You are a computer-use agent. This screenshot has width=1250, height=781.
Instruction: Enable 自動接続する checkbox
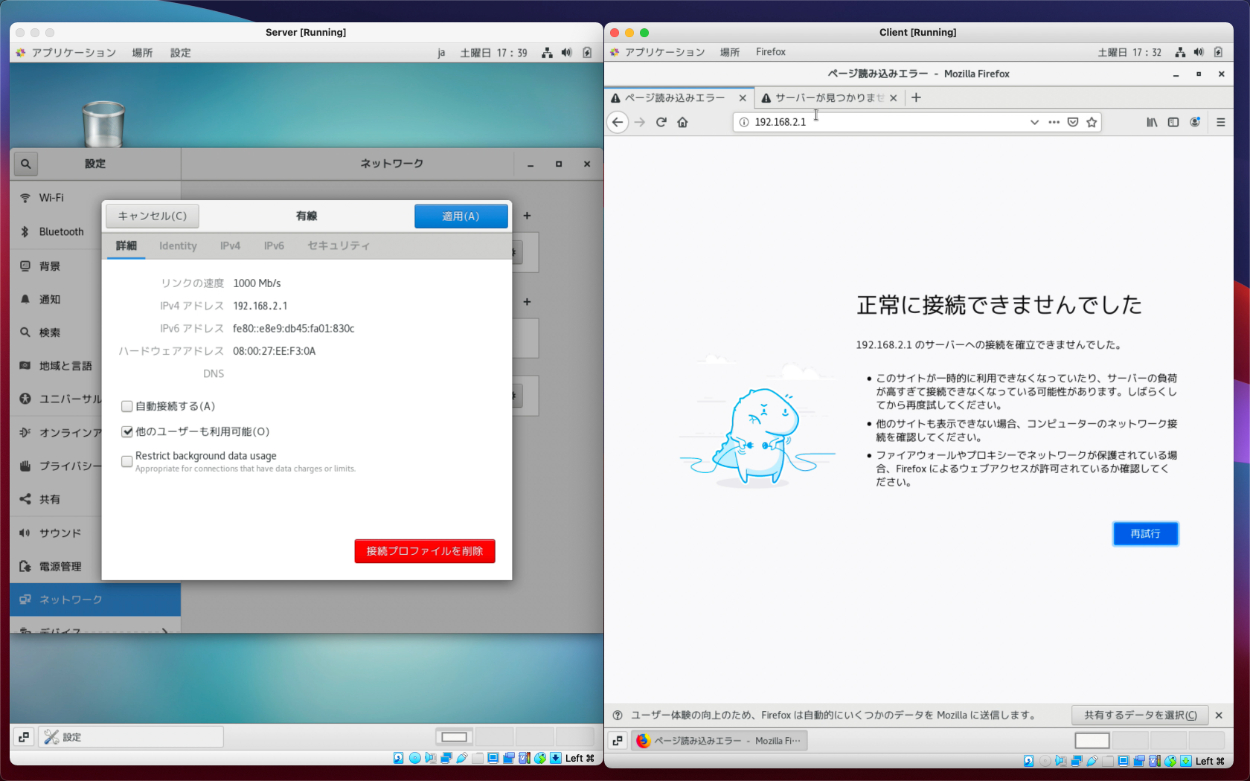click(127, 407)
